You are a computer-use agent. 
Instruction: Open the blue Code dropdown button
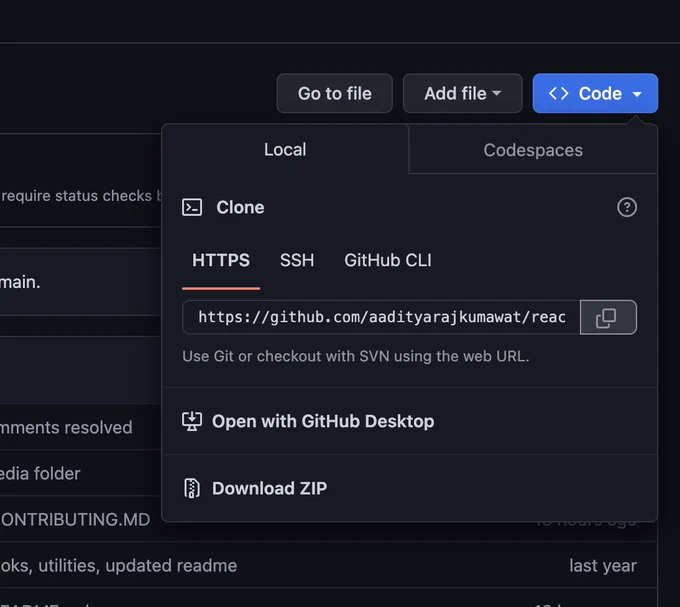click(595, 93)
